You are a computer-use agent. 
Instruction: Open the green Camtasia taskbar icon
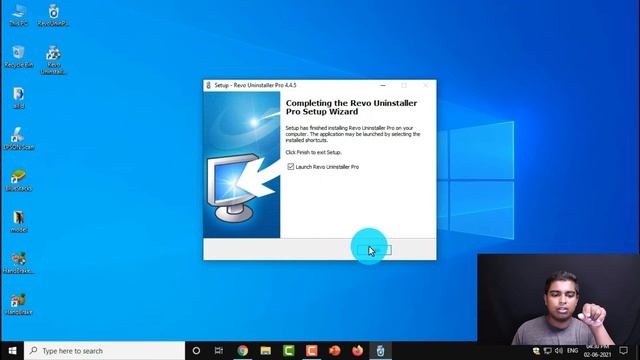point(289,351)
